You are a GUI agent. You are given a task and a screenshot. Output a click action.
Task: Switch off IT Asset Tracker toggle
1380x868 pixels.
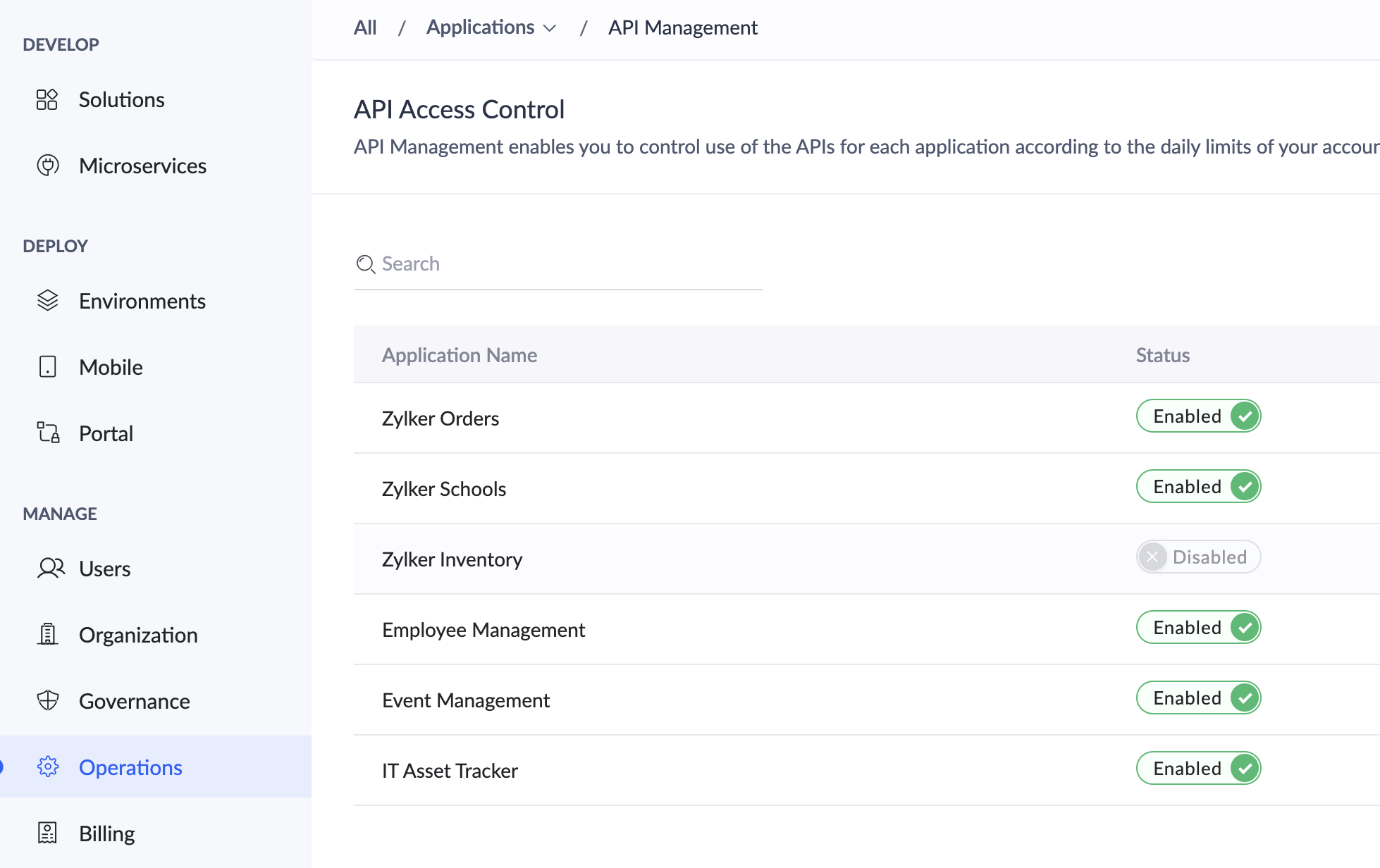1197,769
